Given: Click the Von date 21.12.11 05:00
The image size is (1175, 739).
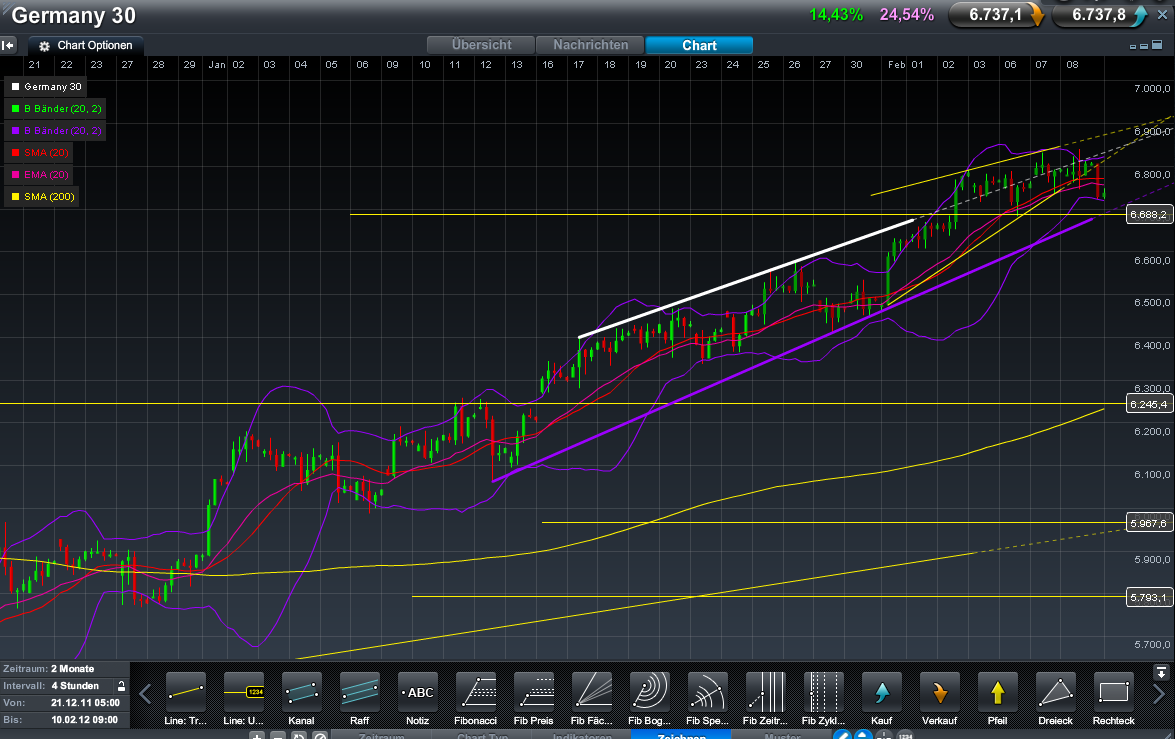Looking at the screenshot, I should pyautogui.click(x=85, y=703).
